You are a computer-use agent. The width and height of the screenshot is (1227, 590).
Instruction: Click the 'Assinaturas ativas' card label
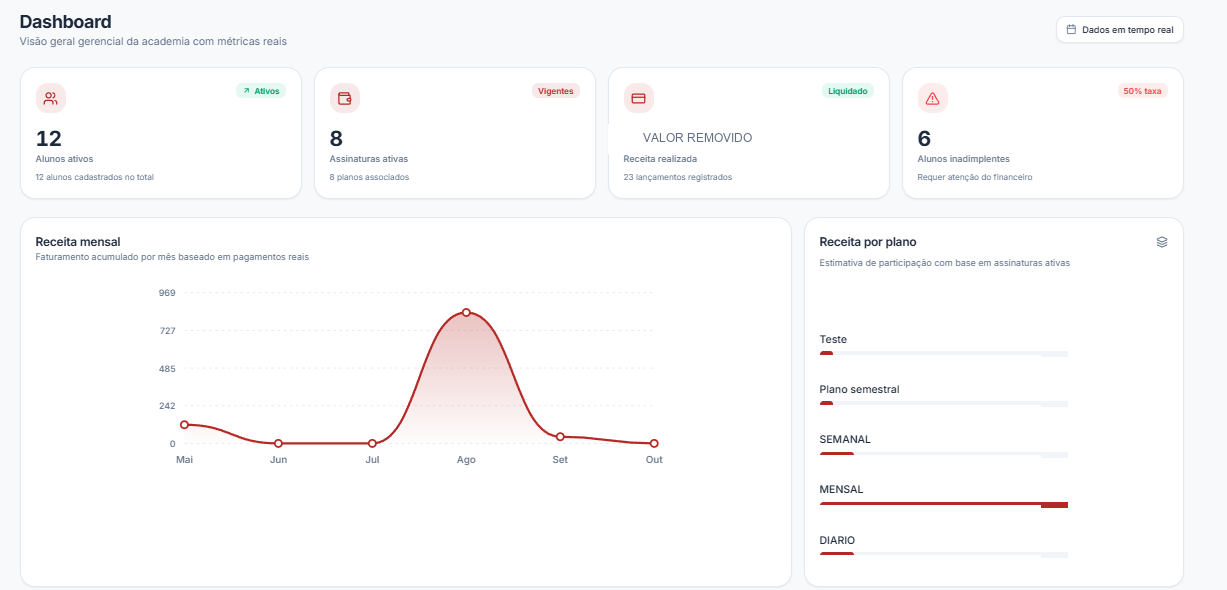[369, 159]
